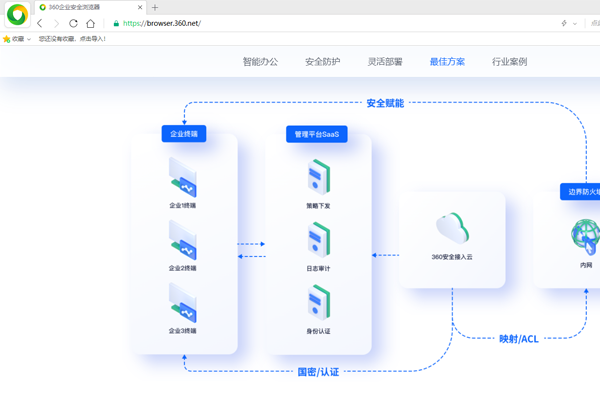Click the 企业1终端 terminal icon
Image resolution: width=600 pixels, height=400 pixels.
tap(183, 178)
